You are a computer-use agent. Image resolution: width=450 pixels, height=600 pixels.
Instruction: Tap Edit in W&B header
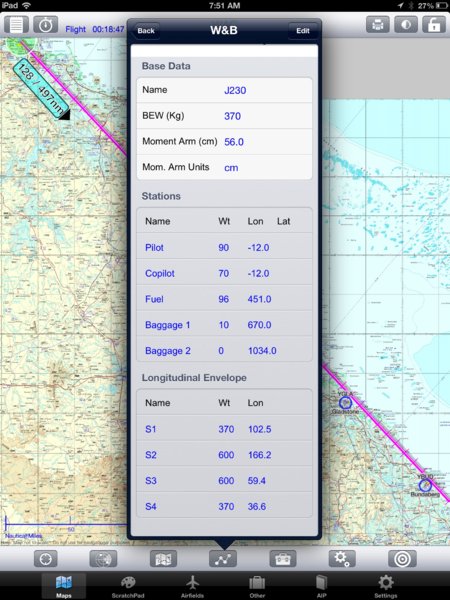pyautogui.click(x=303, y=31)
